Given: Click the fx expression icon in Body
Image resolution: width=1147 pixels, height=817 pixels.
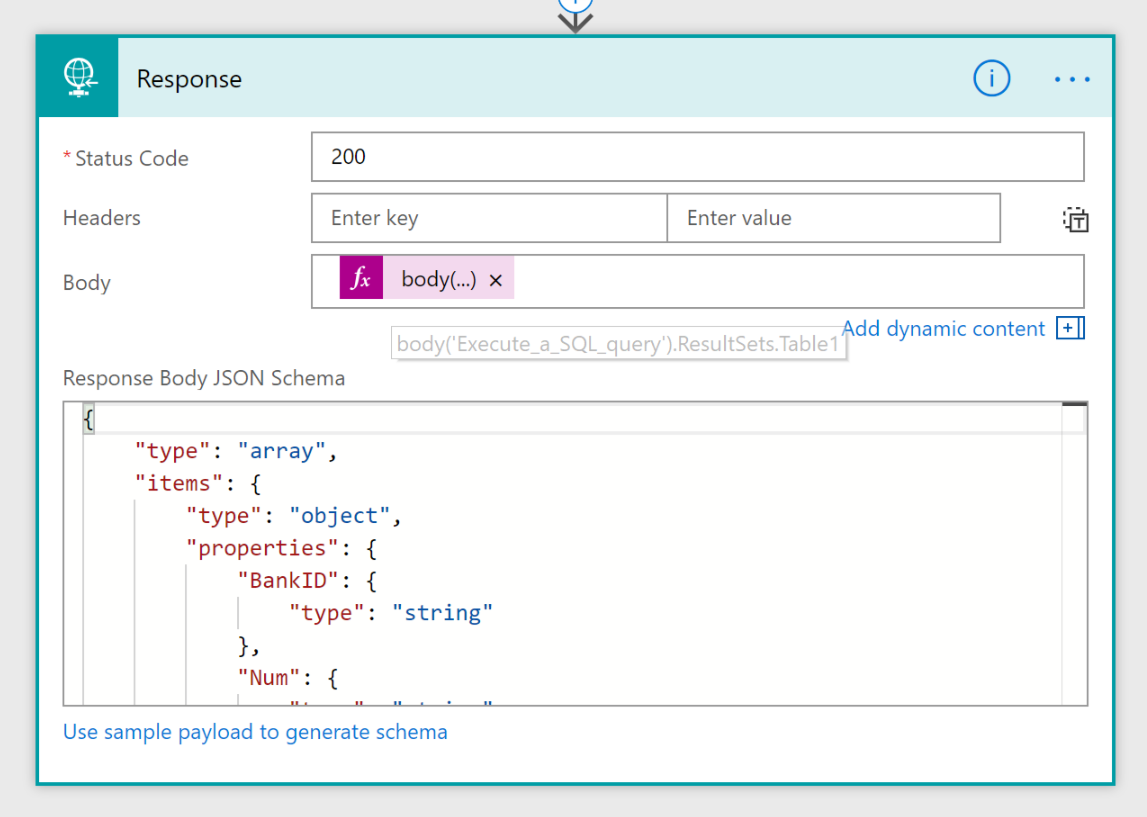Looking at the screenshot, I should pyautogui.click(x=361, y=280).
